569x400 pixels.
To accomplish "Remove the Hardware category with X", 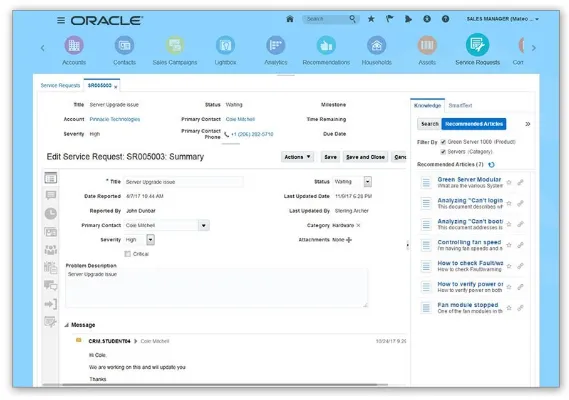I will [359, 225].
